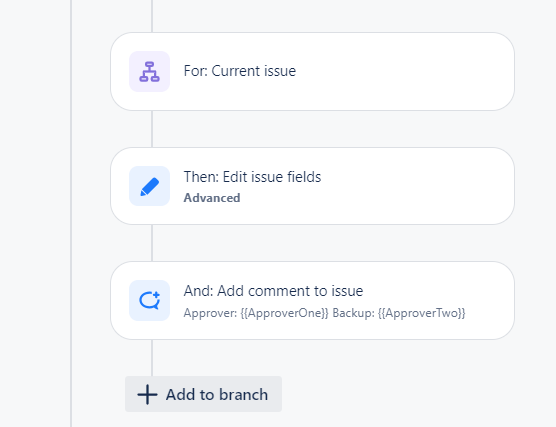The height and width of the screenshot is (427, 556).
Task: Click the {{ApproverTwo}} smart value text
Action: [x=422, y=313]
